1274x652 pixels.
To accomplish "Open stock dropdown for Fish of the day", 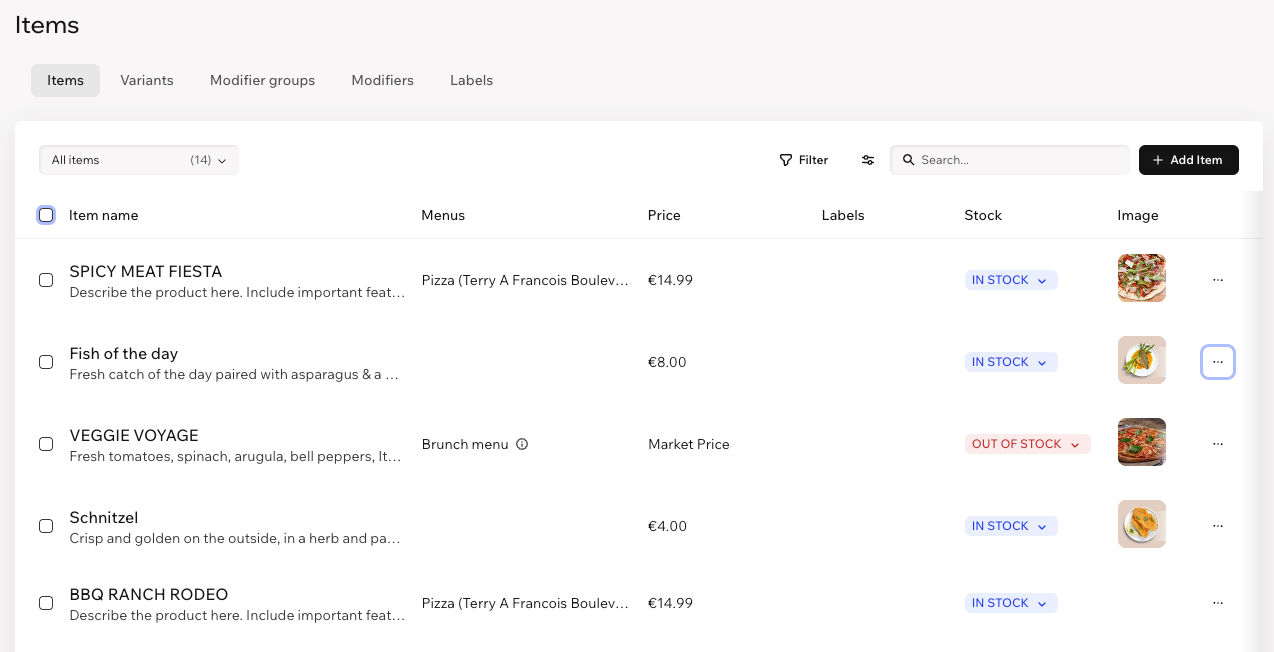I will tap(1011, 362).
